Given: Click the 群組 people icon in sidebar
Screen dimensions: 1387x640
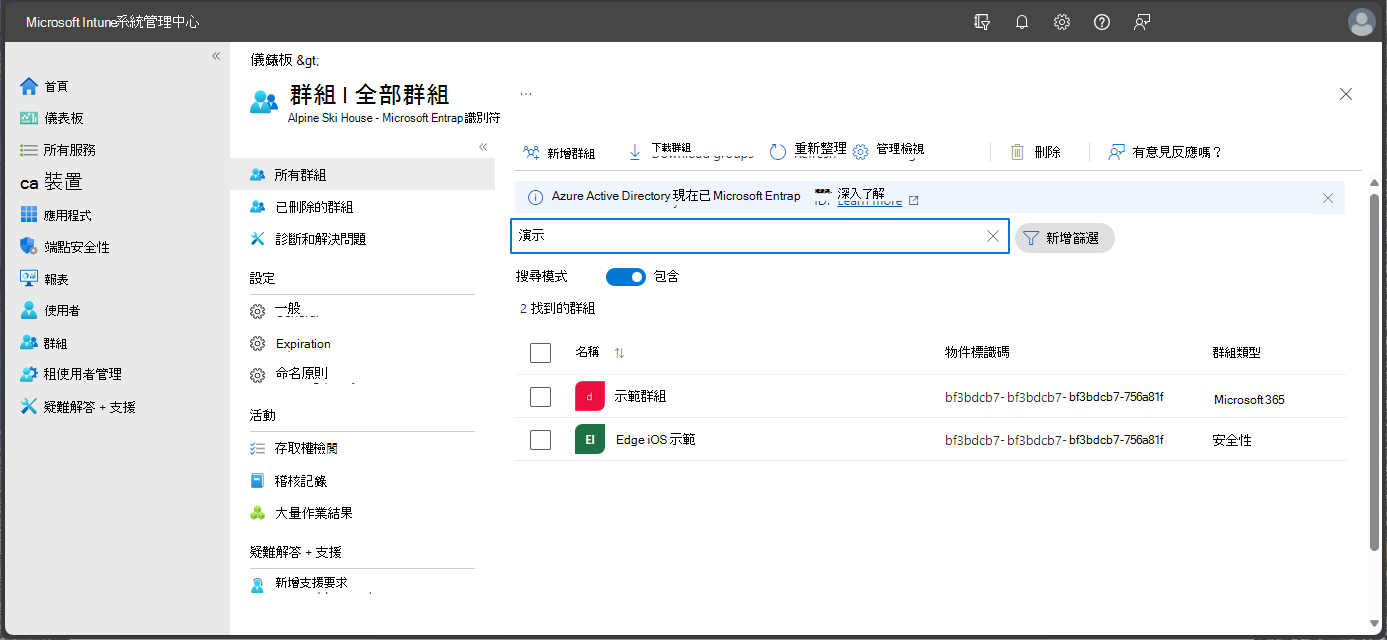Looking at the screenshot, I should [29, 343].
